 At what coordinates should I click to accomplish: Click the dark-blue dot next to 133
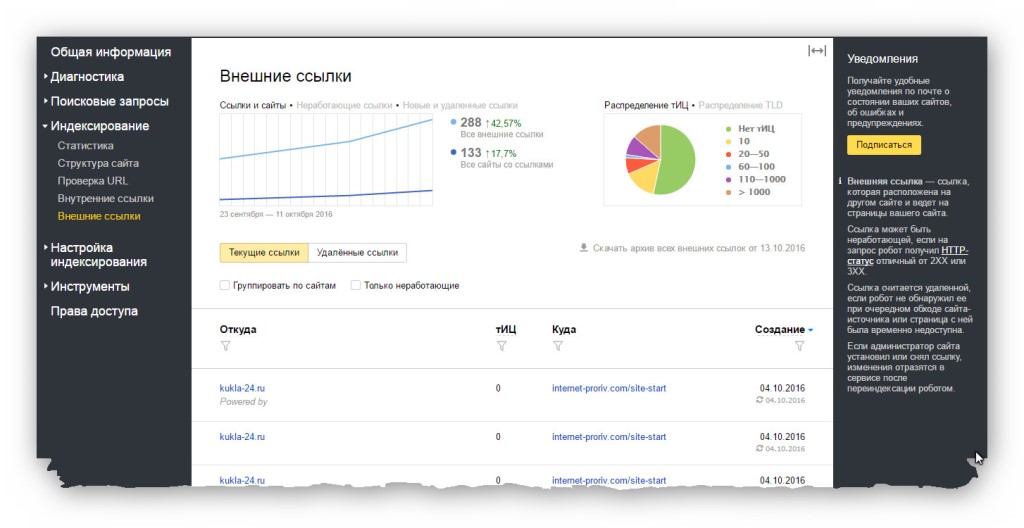(454, 152)
